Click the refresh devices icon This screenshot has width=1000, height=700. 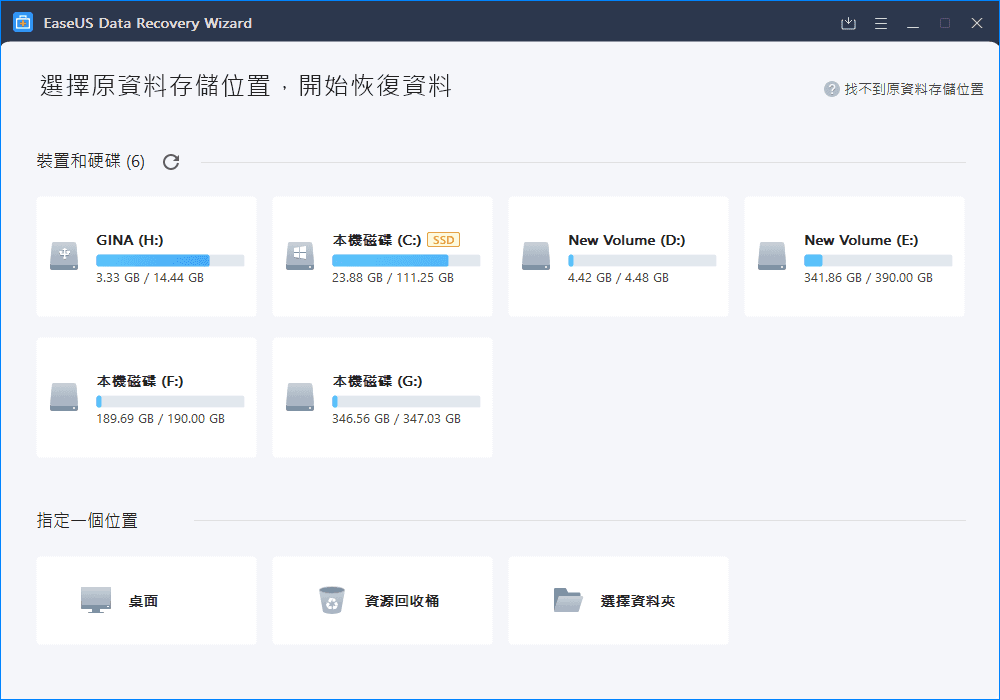point(171,162)
